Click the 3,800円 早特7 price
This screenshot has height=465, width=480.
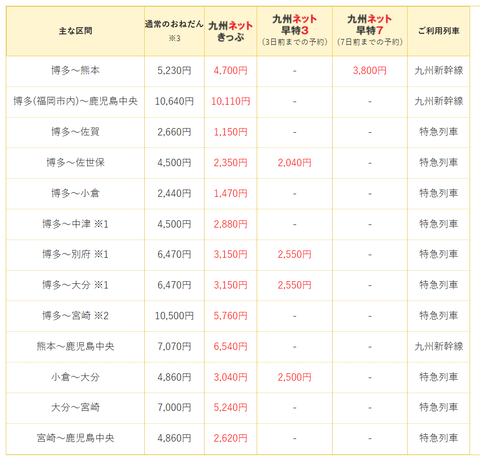pyautogui.click(x=370, y=70)
